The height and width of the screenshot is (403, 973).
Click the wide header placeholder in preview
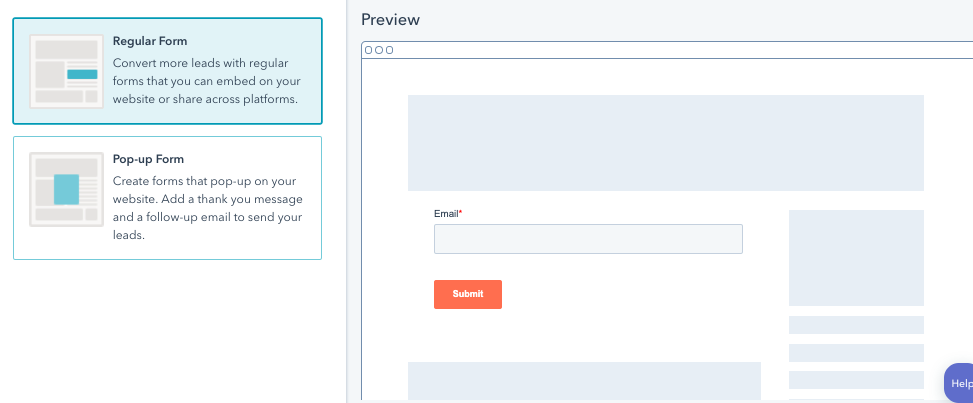(665, 143)
